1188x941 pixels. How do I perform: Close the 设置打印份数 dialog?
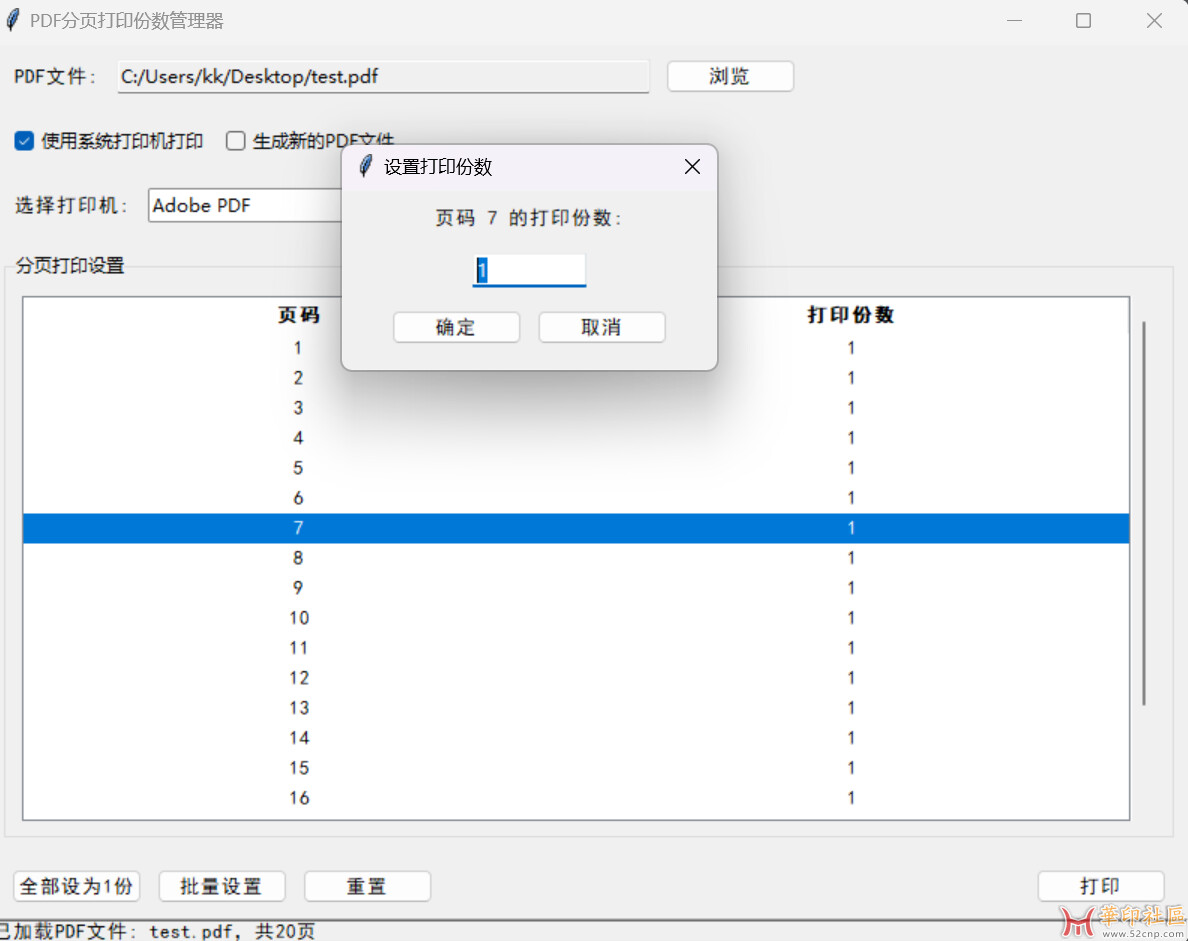click(692, 167)
